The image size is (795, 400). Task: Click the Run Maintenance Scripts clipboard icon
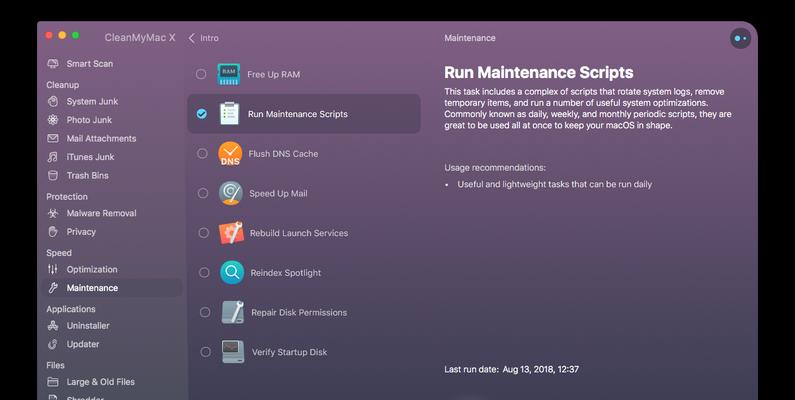(229, 114)
